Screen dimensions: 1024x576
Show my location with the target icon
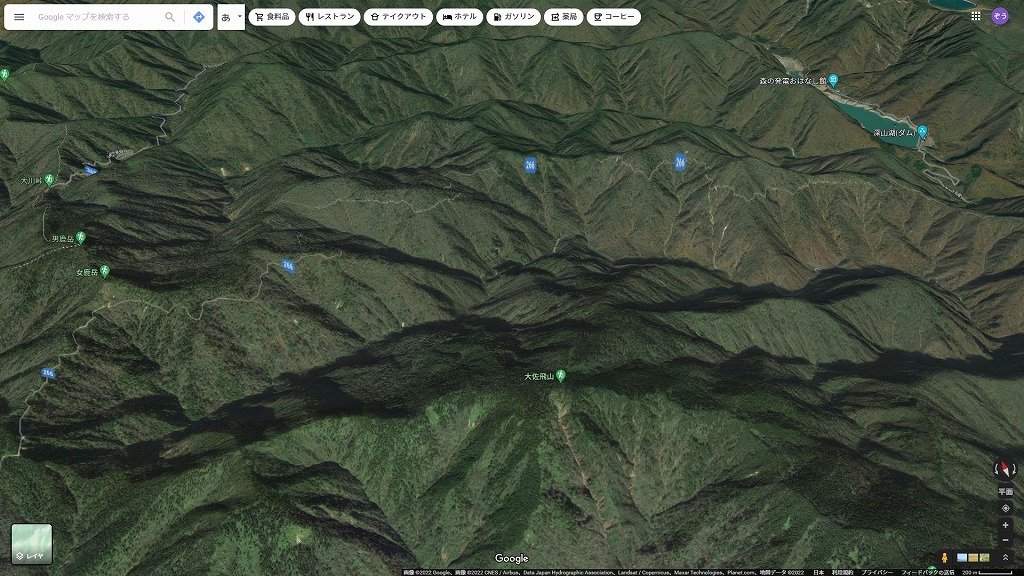click(1005, 508)
